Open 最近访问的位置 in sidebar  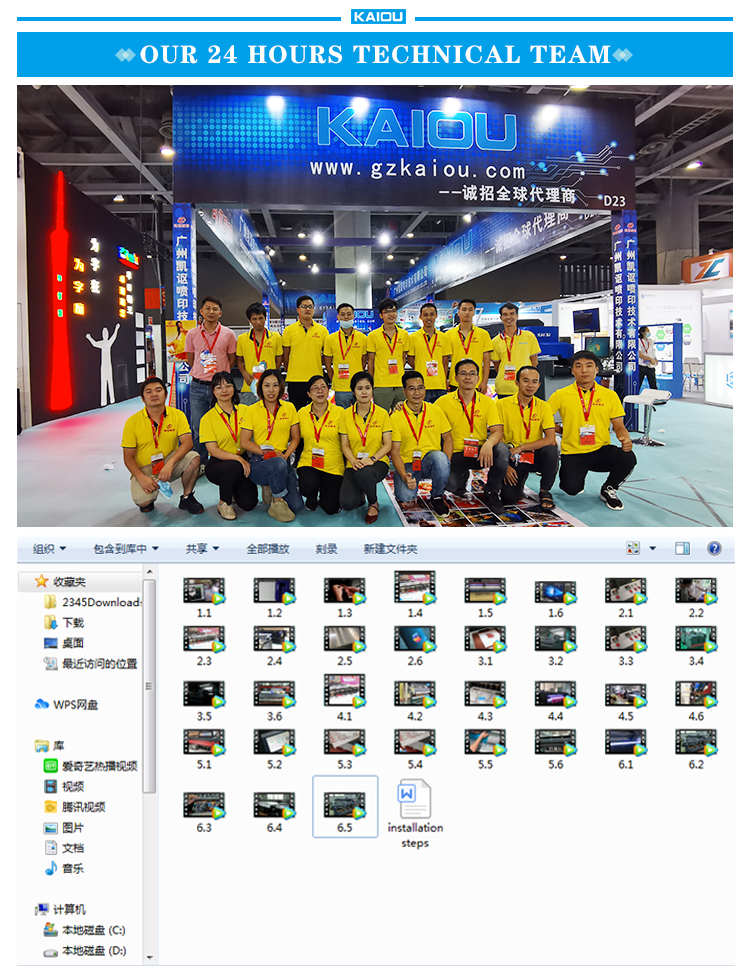coord(91,663)
